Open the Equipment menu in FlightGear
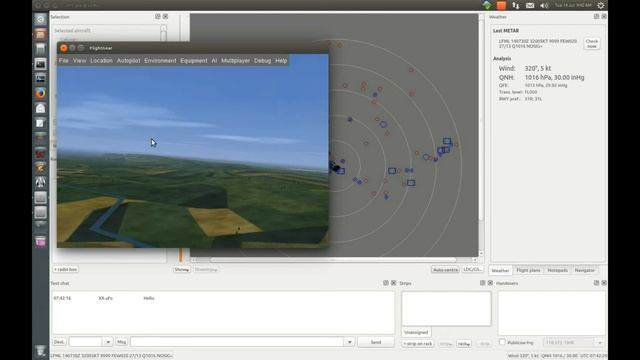The height and width of the screenshot is (360, 640). pos(194,60)
